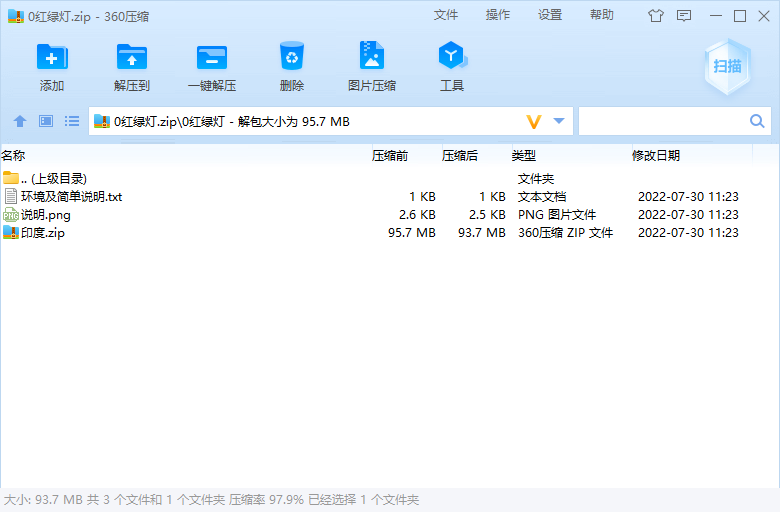
Task: Click the yellow parent folder icon
Action: tap(11, 178)
